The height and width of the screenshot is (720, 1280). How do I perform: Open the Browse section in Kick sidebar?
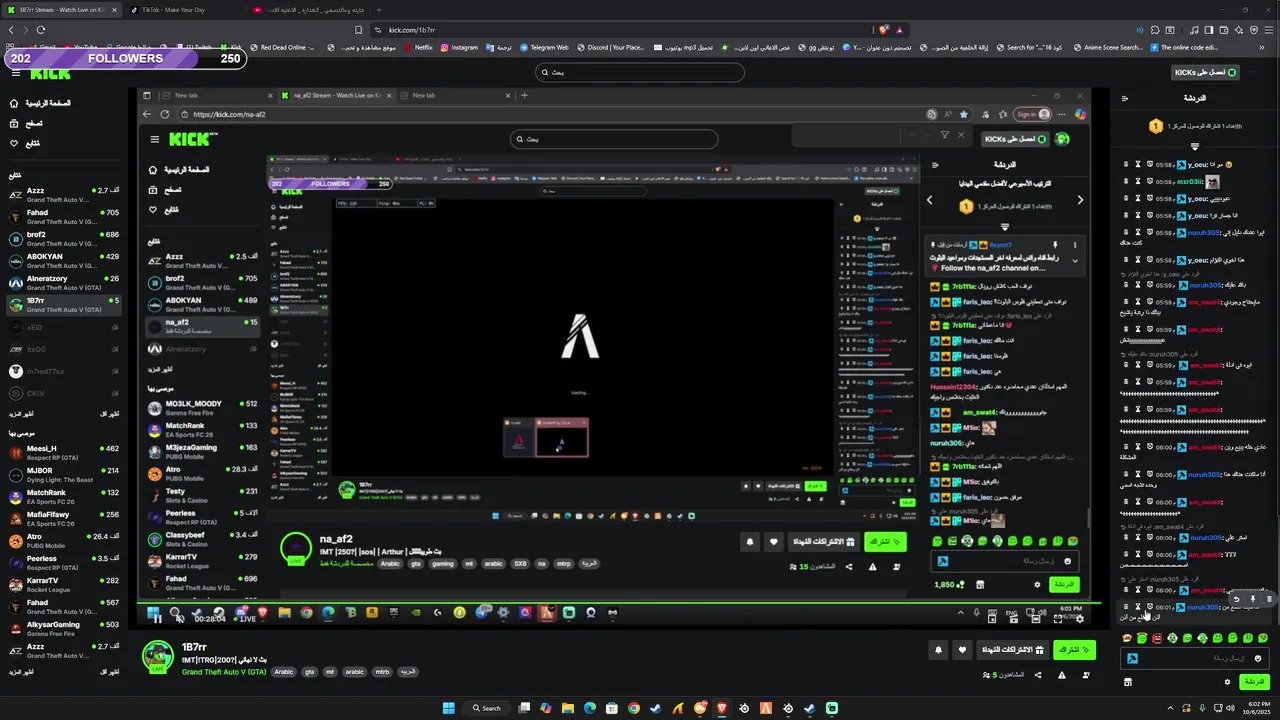click(x=27, y=123)
